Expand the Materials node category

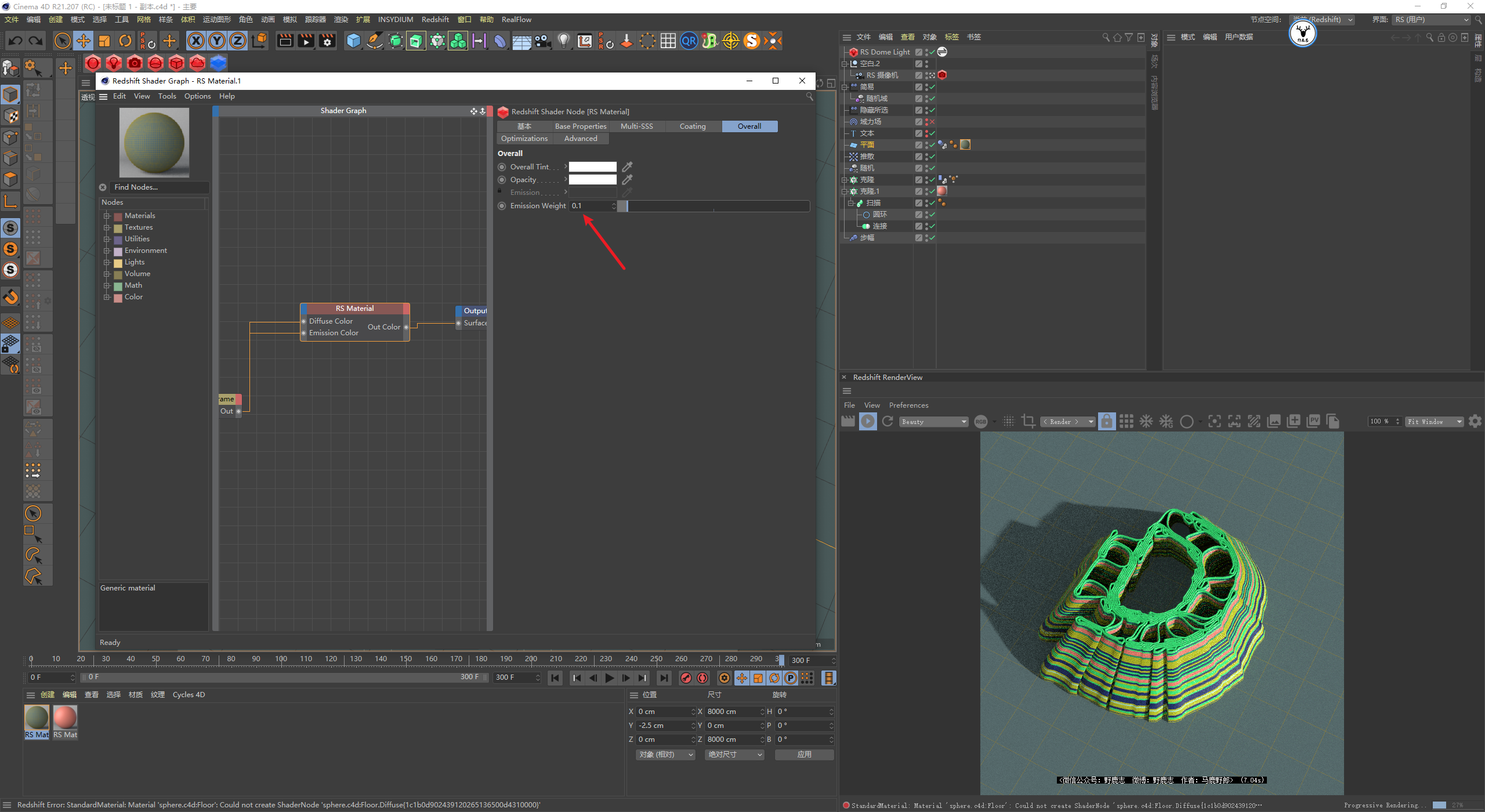107,216
